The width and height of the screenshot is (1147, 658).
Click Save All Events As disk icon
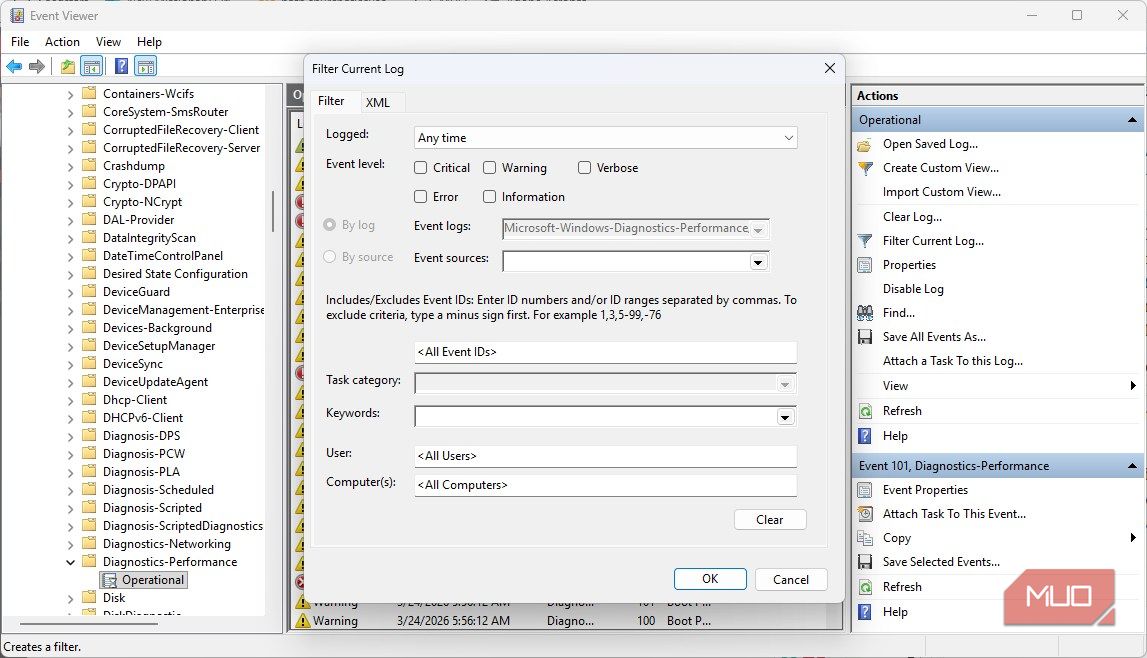click(865, 337)
